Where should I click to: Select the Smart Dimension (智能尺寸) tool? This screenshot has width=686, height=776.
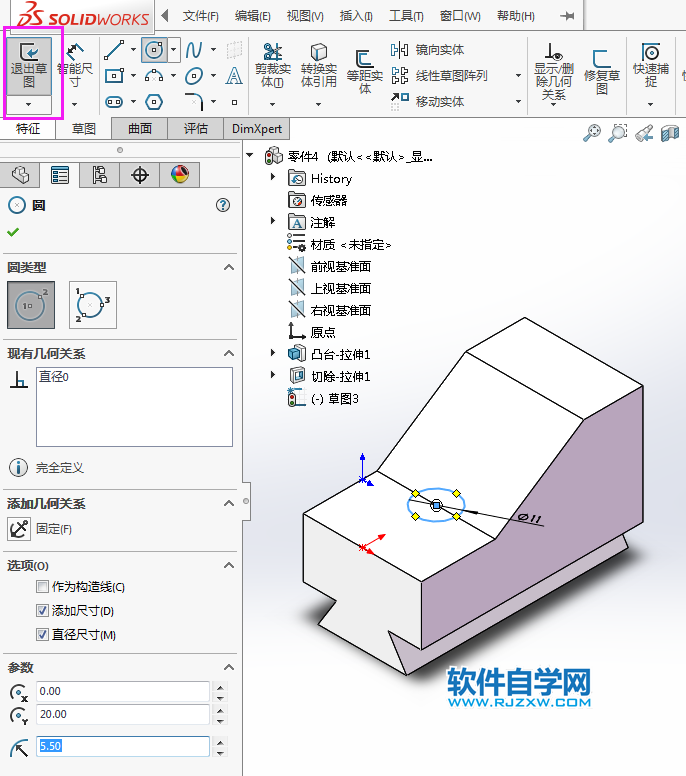click(75, 66)
